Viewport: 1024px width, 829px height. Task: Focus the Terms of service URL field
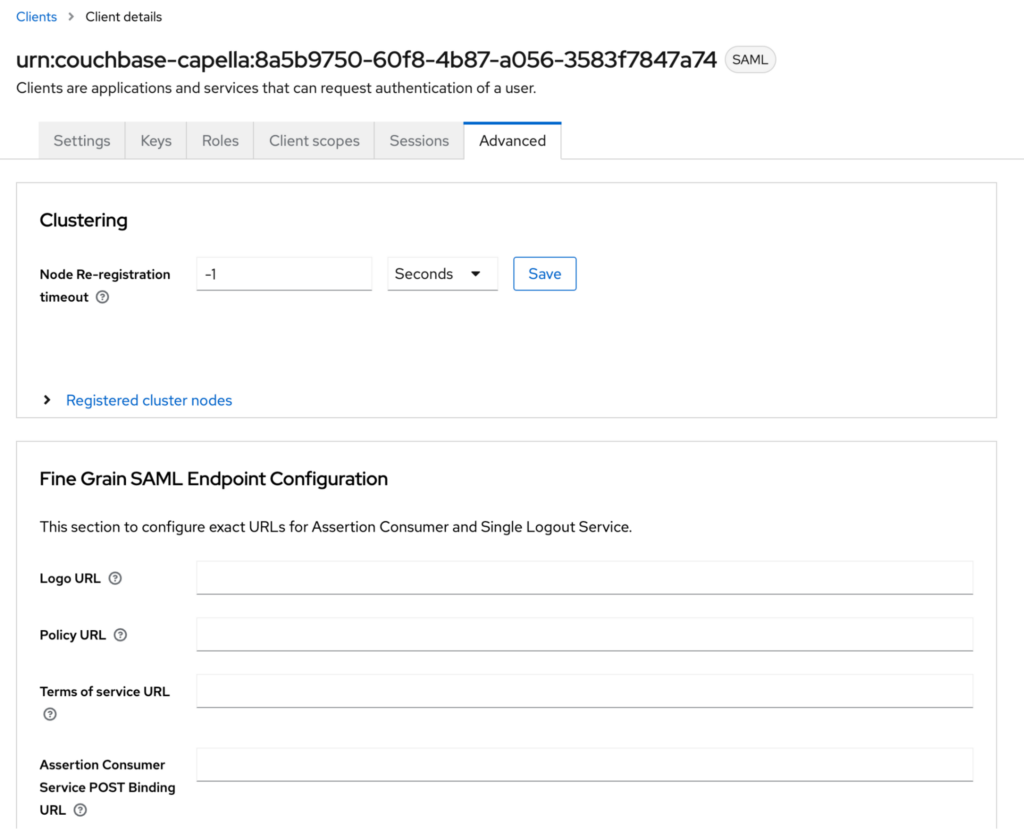[x=584, y=691]
